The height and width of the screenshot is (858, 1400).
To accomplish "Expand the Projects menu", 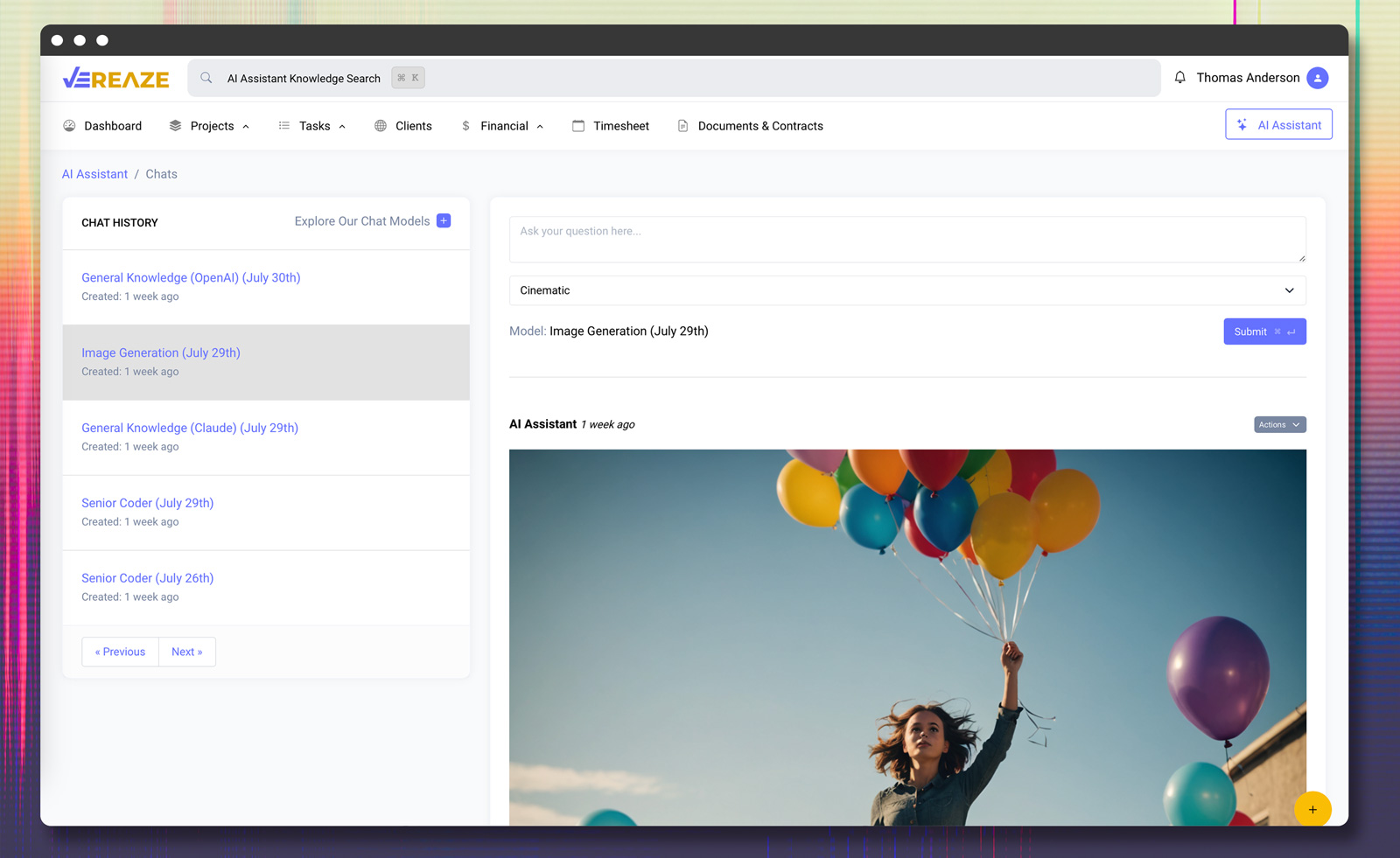I will (211, 126).
